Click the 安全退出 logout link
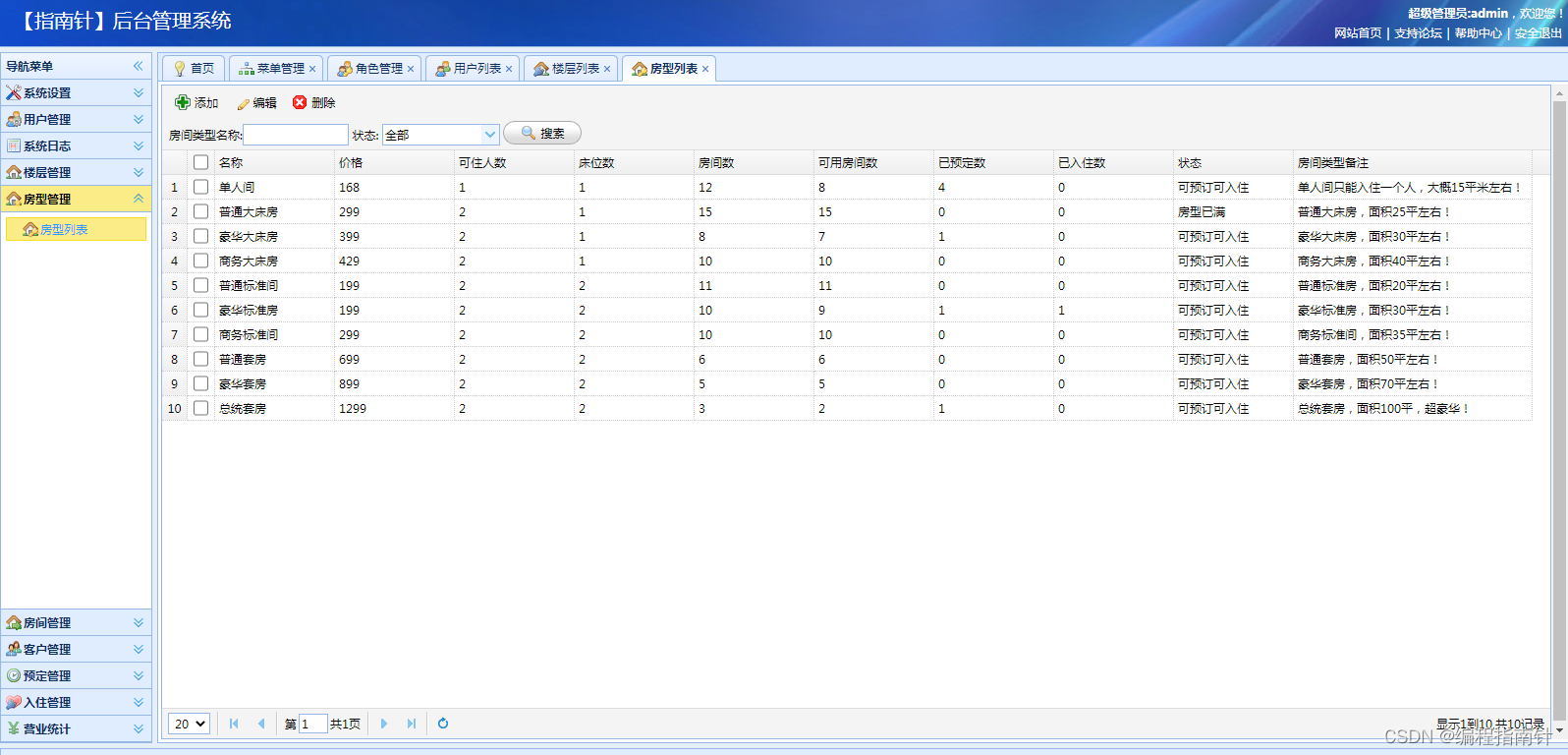 click(1539, 33)
